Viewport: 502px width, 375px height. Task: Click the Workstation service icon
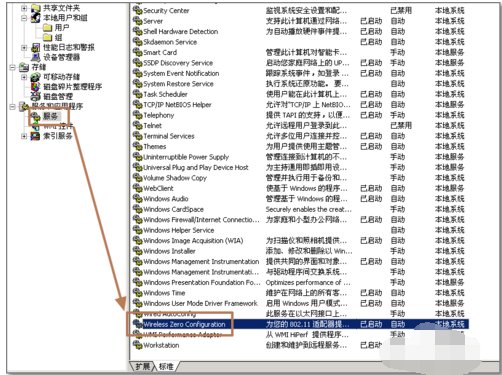137,345
